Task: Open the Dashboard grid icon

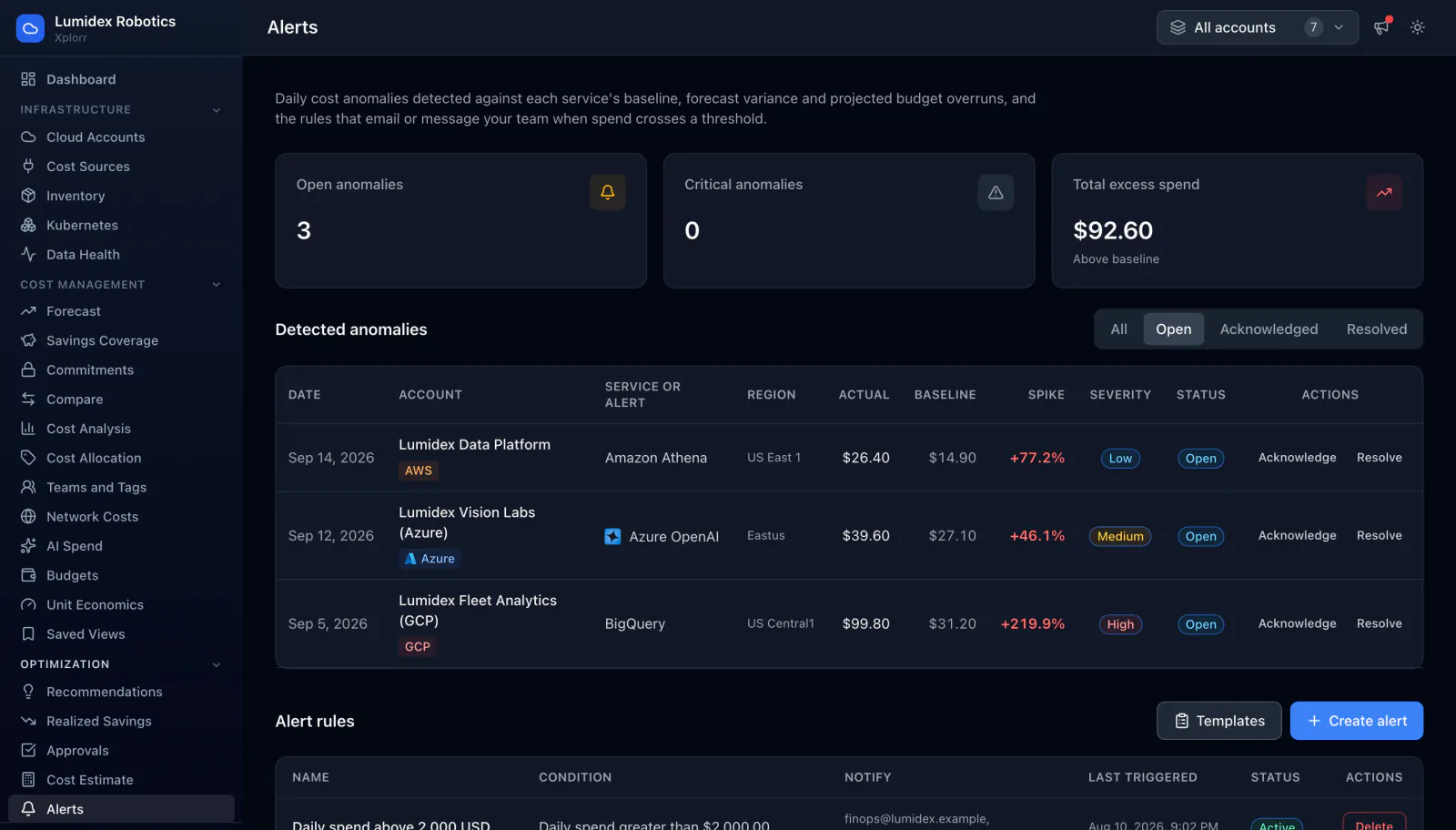Action: click(x=28, y=79)
